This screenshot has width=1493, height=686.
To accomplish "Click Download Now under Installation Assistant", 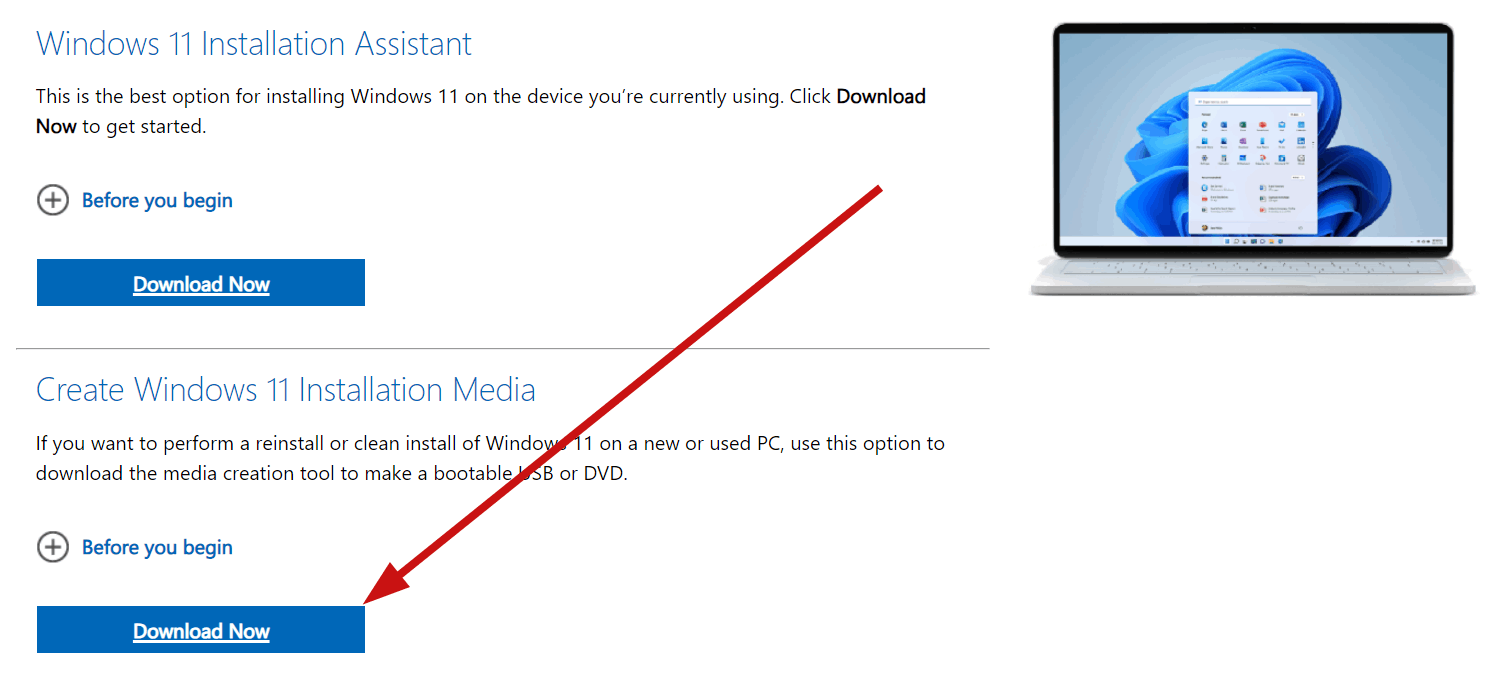I will (201, 283).
